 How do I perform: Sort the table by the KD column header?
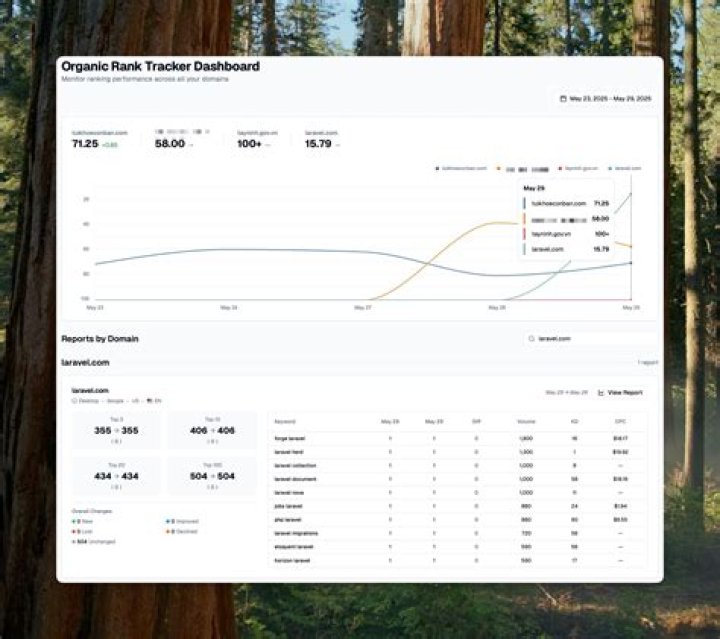click(x=574, y=422)
